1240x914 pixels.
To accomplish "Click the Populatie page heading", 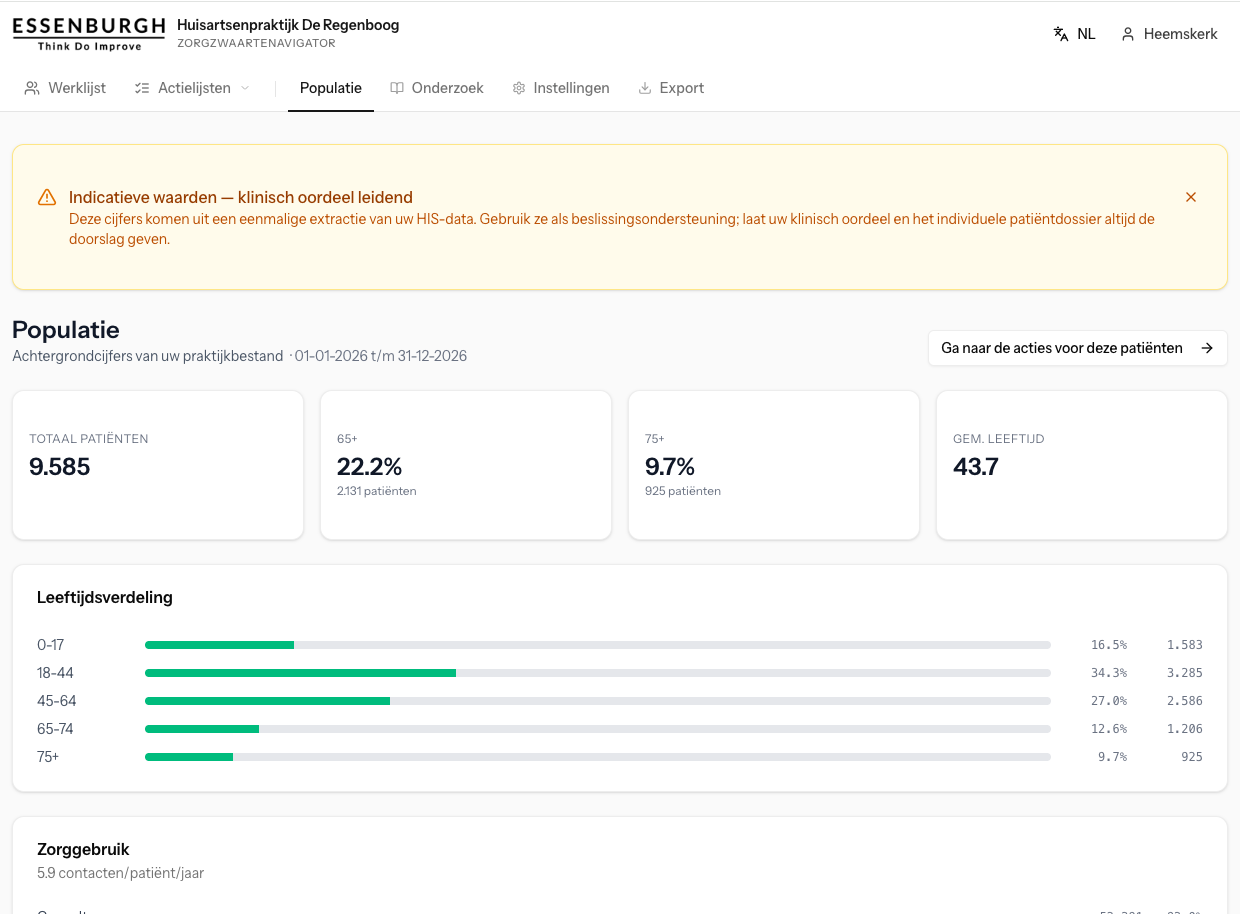I will click(66, 330).
